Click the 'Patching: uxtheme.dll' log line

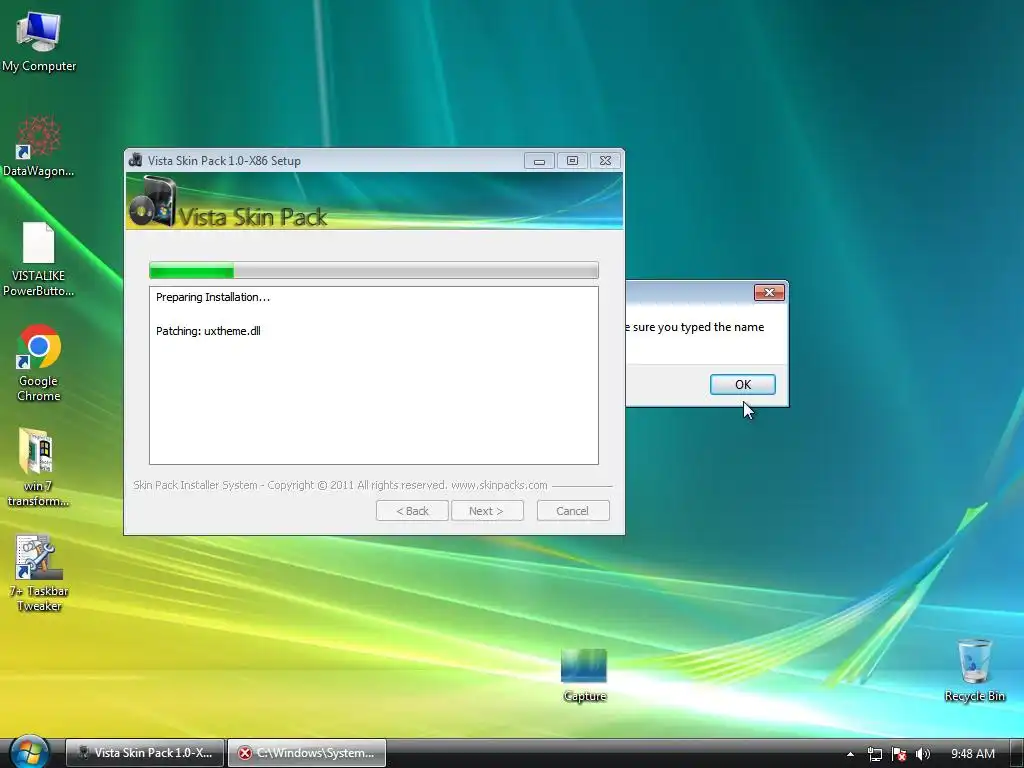coord(208,331)
